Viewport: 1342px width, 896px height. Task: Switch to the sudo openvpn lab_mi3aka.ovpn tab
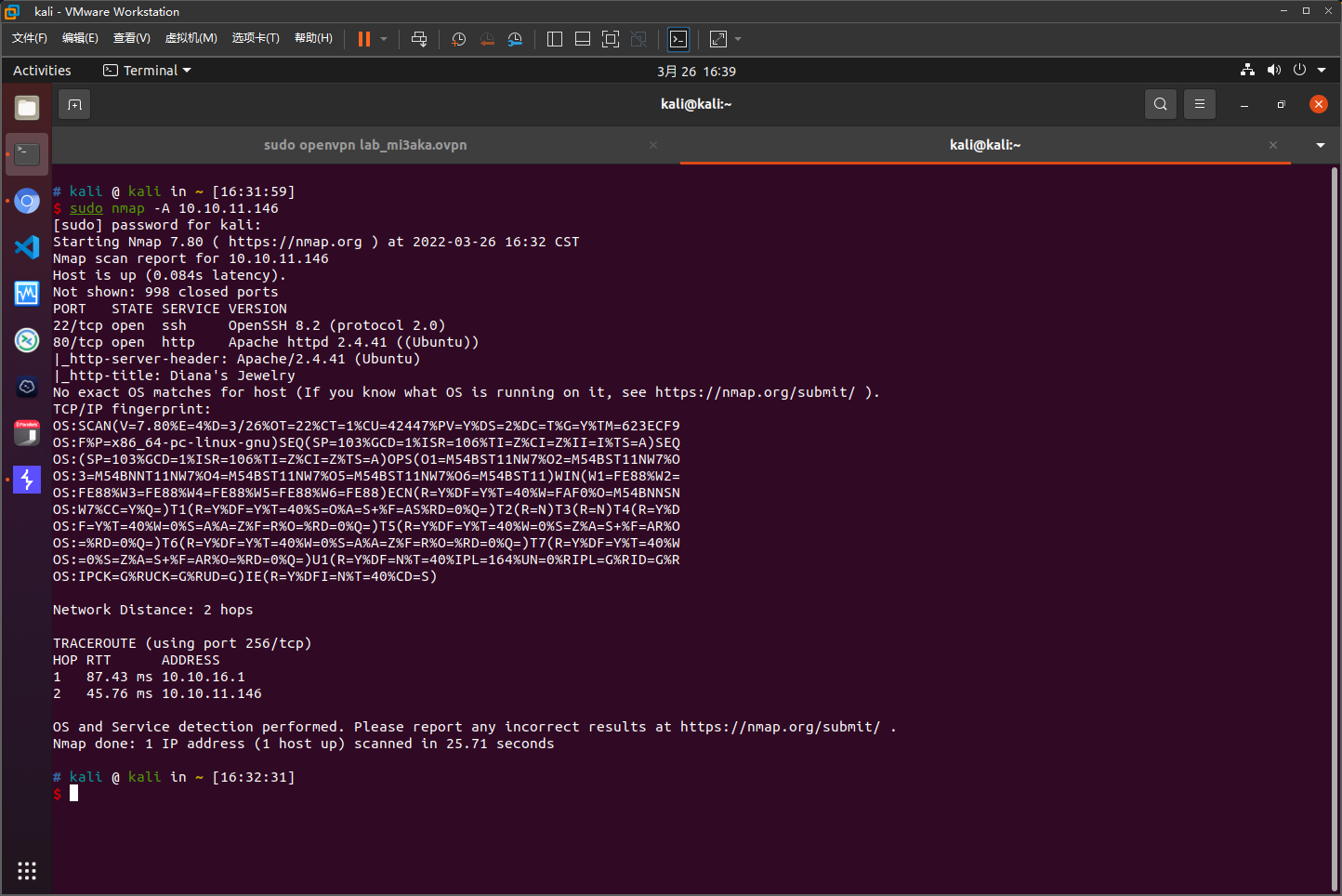click(365, 145)
